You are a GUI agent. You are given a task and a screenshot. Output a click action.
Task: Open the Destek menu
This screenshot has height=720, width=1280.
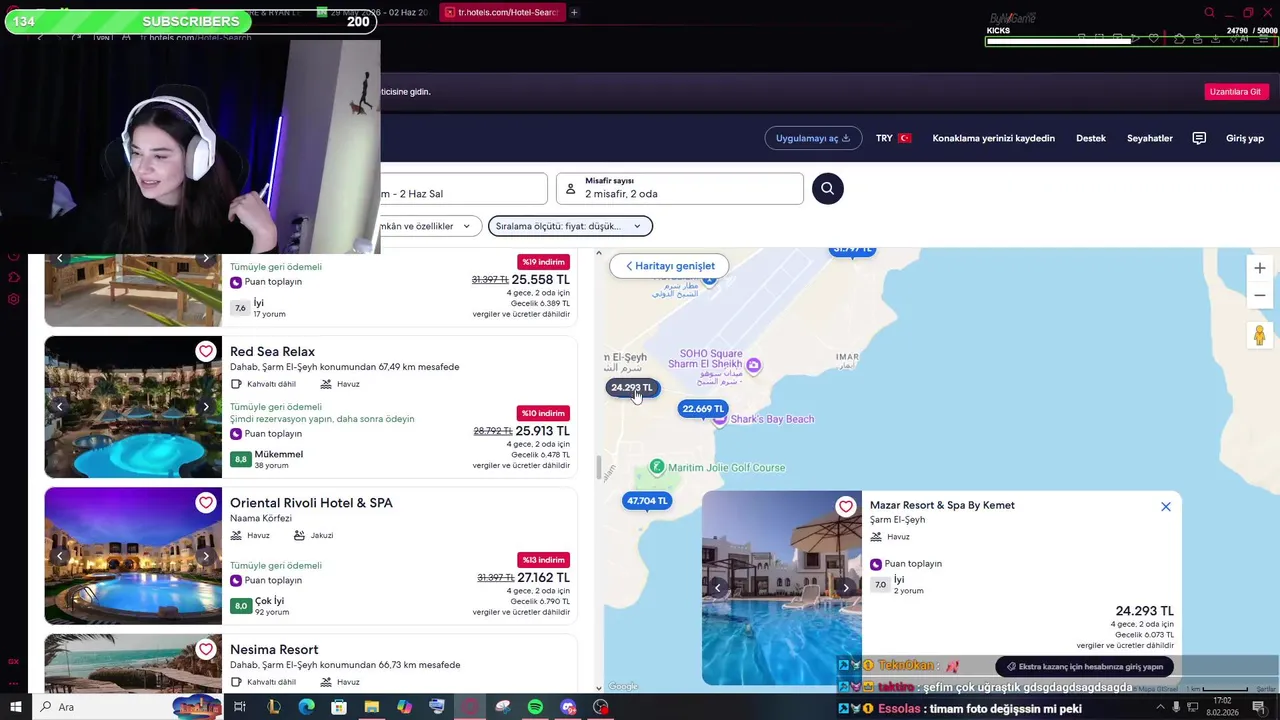[x=1091, y=138]
